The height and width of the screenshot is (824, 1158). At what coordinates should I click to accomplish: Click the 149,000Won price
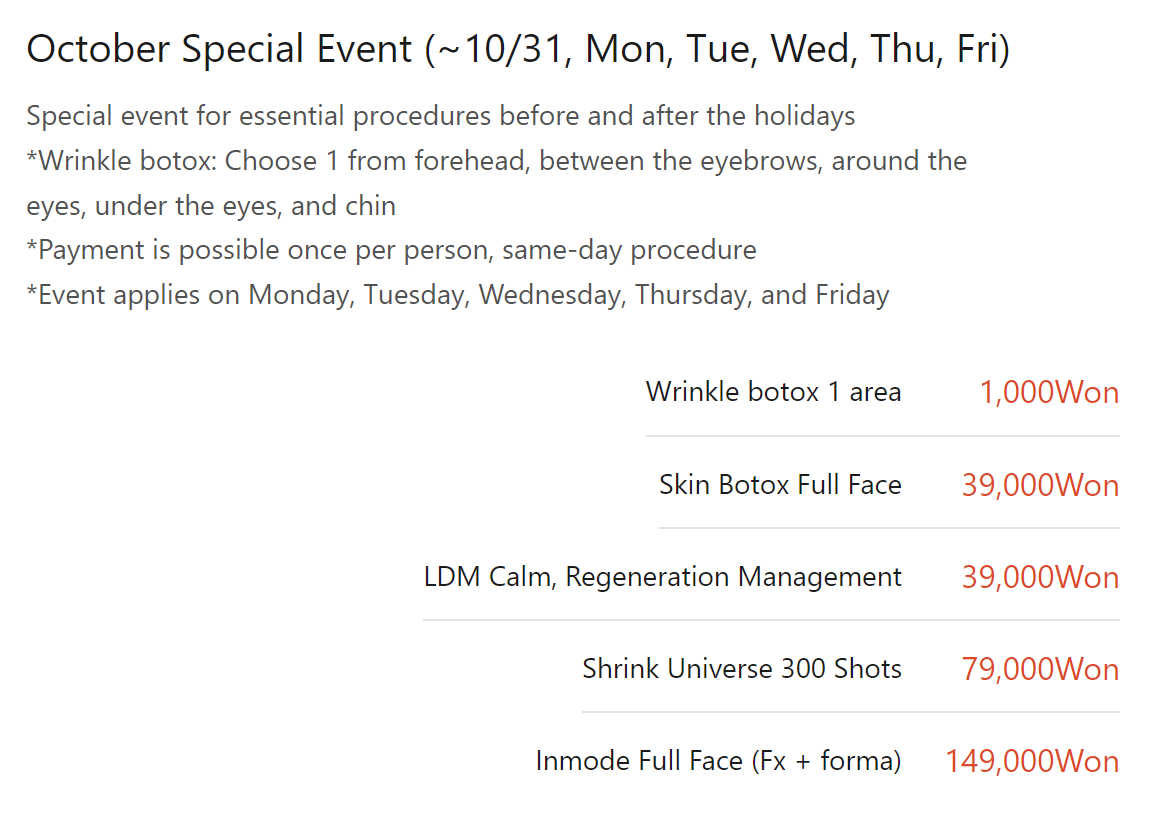[x=1032, y=762]
